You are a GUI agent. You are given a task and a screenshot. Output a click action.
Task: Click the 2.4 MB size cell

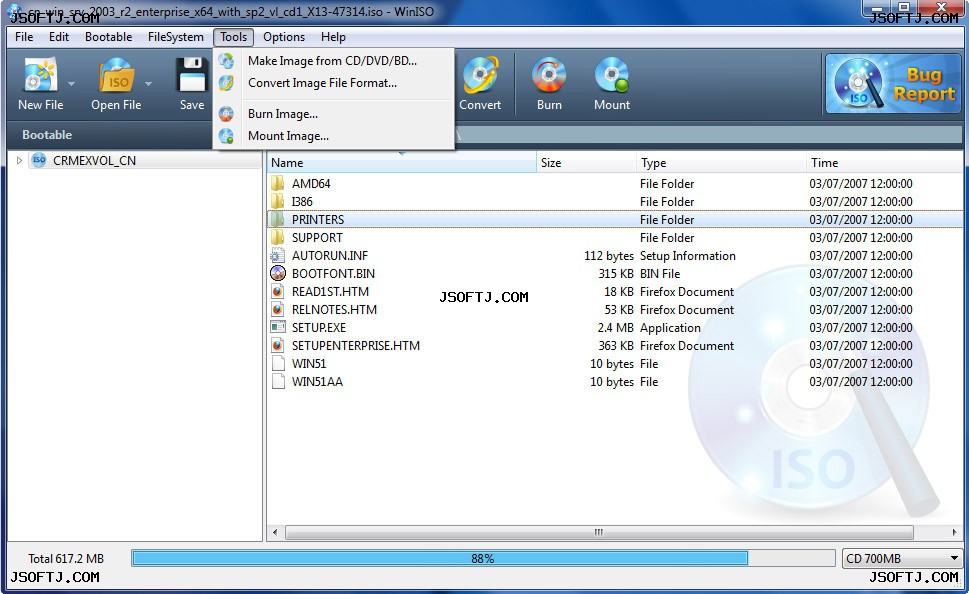(616, 328)
